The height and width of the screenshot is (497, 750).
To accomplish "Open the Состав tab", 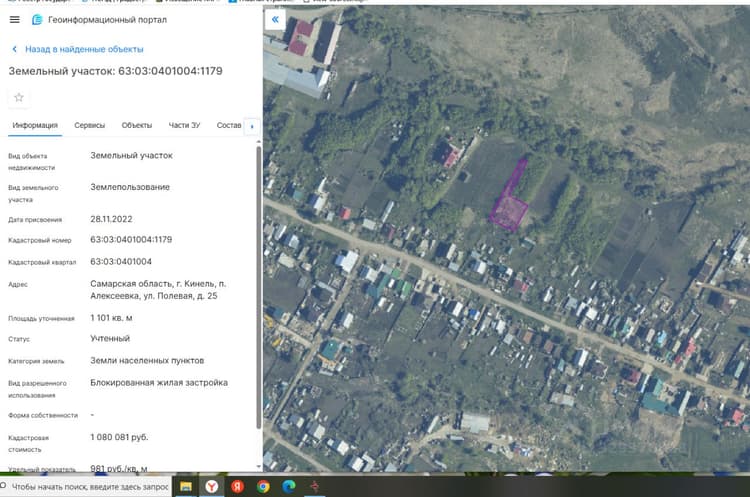I will click(229, 125).
